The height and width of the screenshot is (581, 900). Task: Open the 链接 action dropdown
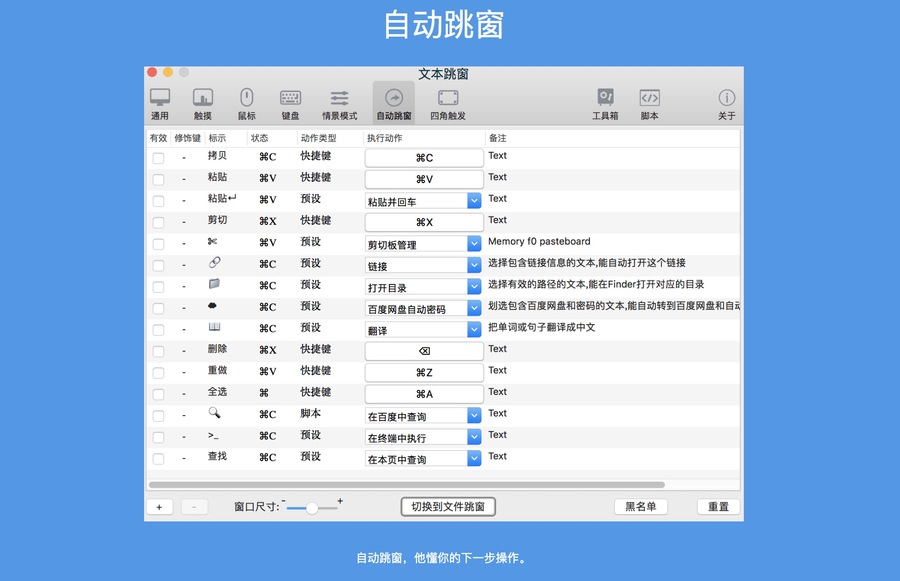[x=474, y=265]
